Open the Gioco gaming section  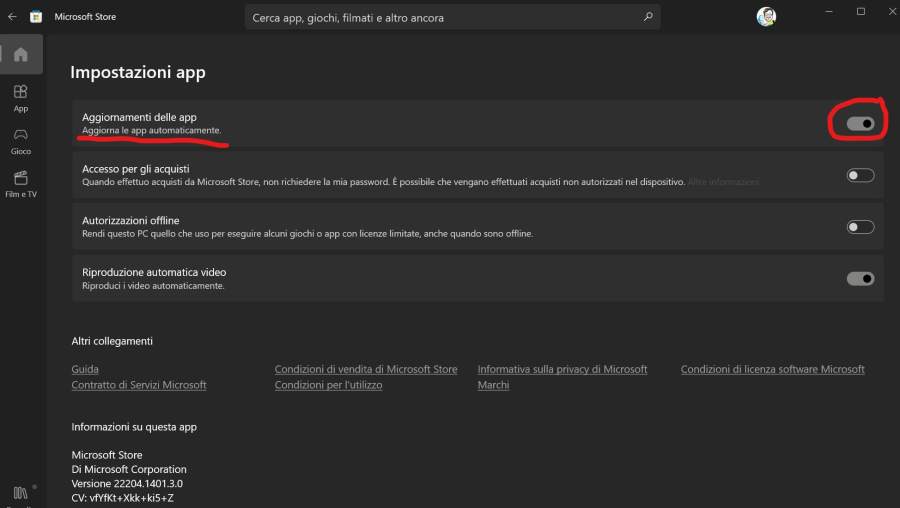(20, 140)
